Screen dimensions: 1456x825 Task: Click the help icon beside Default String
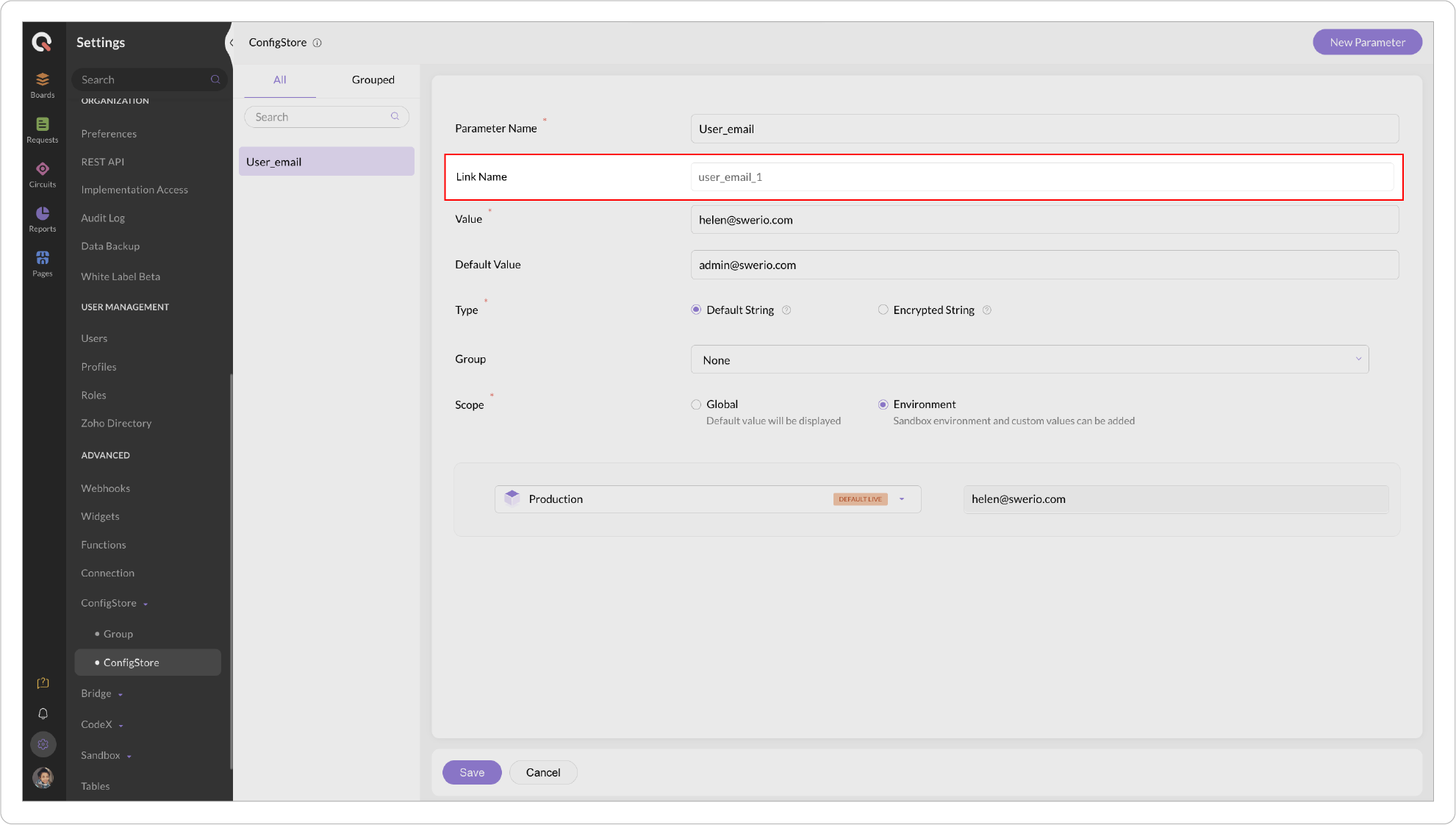point(786,310)
